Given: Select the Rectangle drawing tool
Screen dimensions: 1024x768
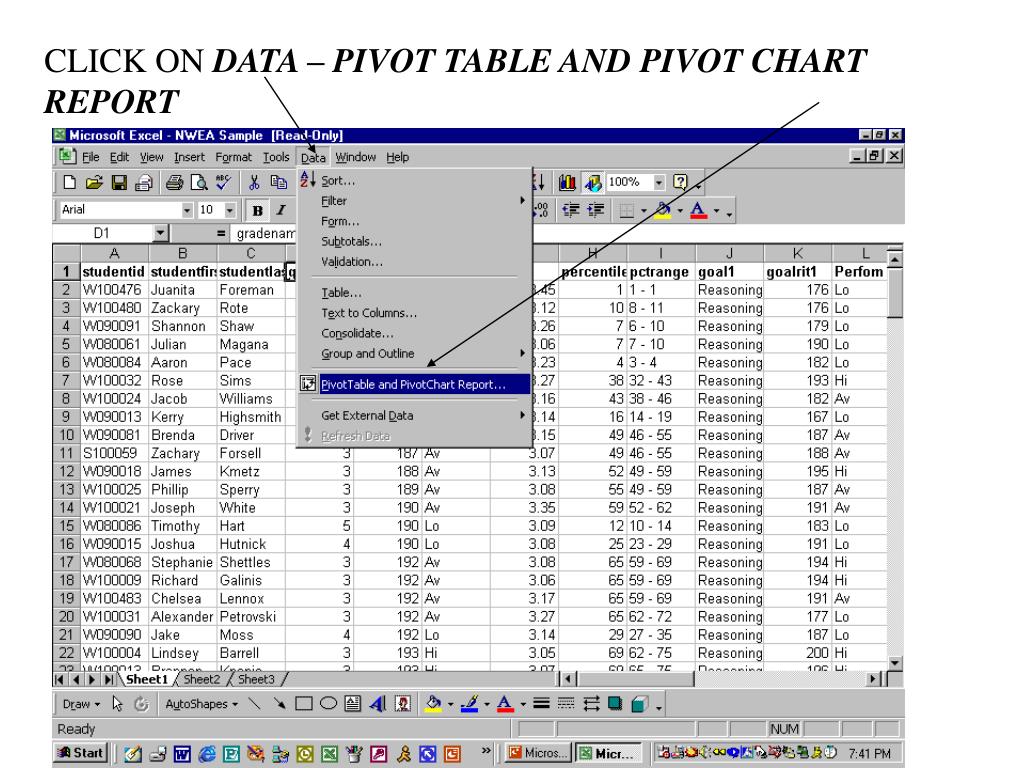Looking at the screenshot, I should pos(304,703).
